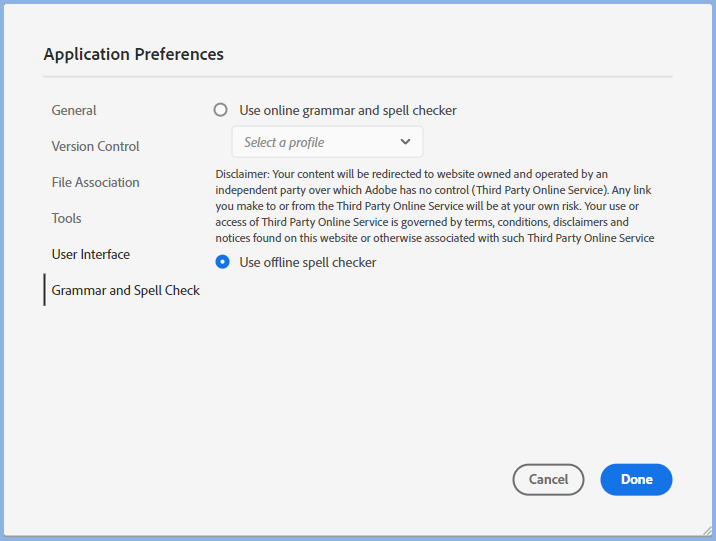
Task: Enable the online grammar and spell checker radio
Action: point(222,110)
